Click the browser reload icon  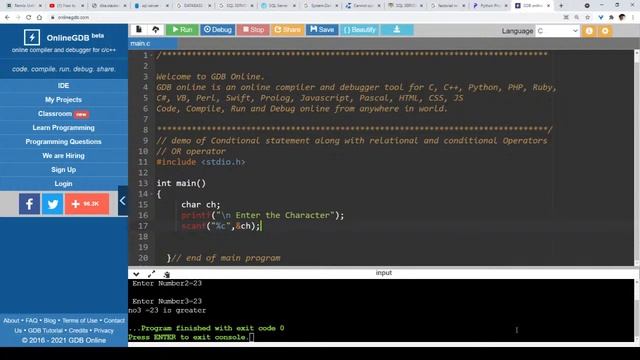[x=29, y=18]
